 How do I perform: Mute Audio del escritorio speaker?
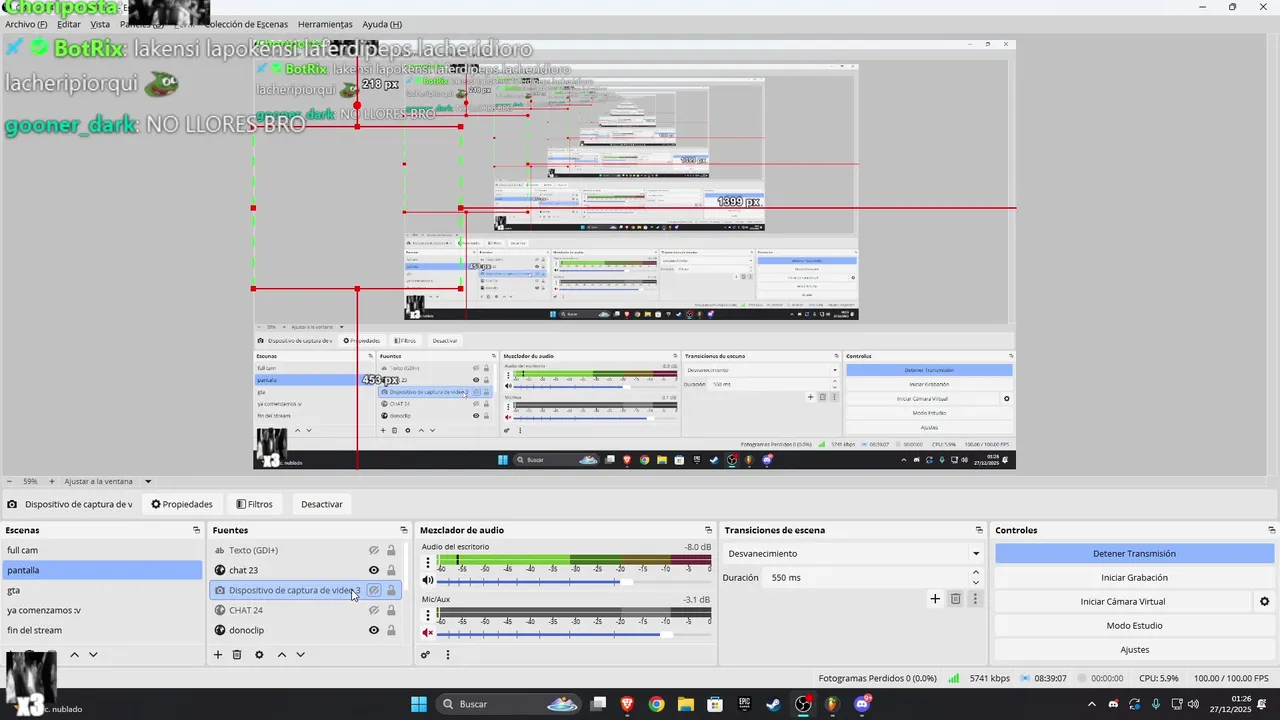click(428, 580)
